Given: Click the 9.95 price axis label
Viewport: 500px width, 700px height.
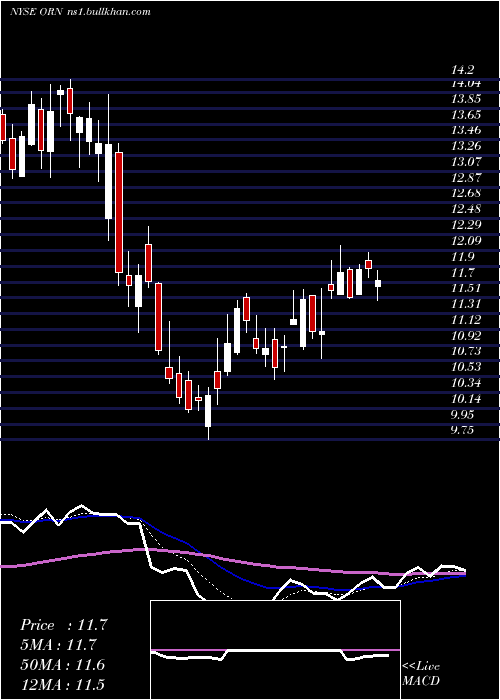Looking at the screenshot, I should point(462,414).
